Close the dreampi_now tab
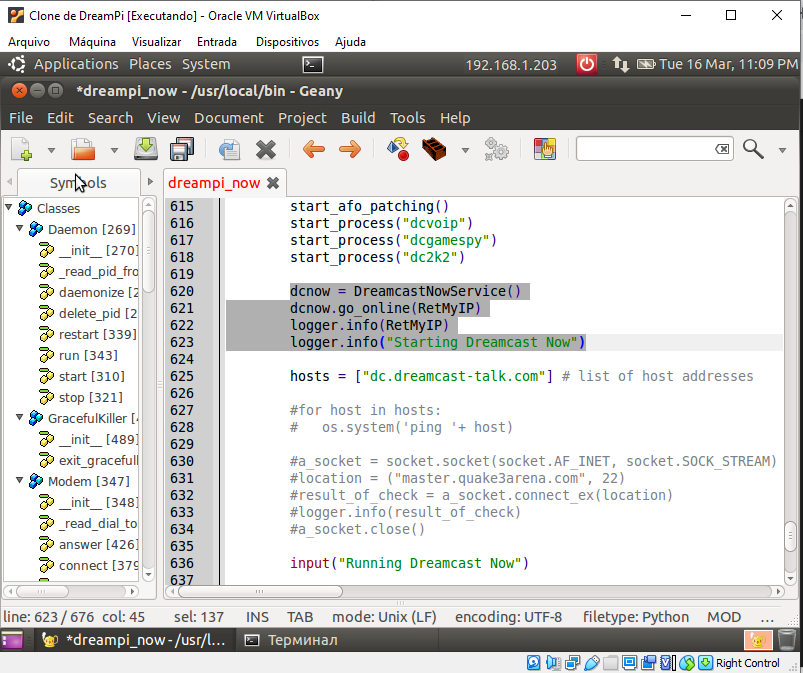 tap(273, 183)
